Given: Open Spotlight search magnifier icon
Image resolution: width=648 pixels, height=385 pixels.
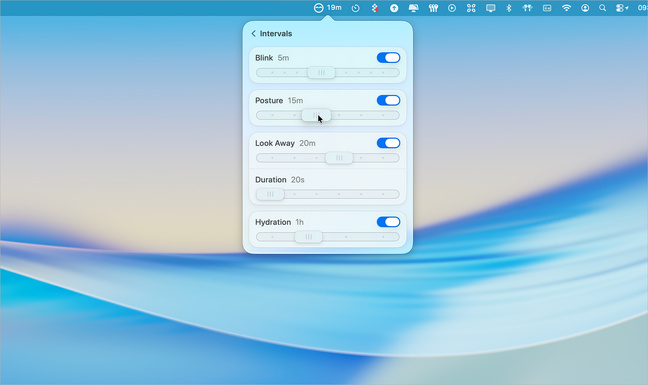Looking at the screenshot, I should [603, 8].
